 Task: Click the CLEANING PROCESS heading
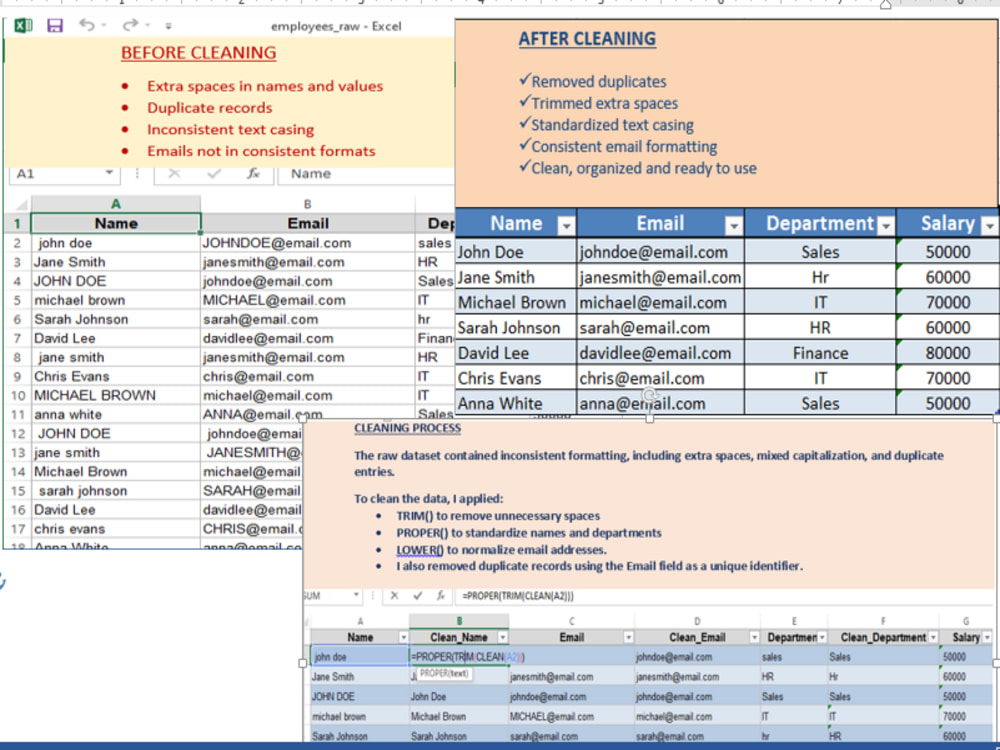coord(408,428)
